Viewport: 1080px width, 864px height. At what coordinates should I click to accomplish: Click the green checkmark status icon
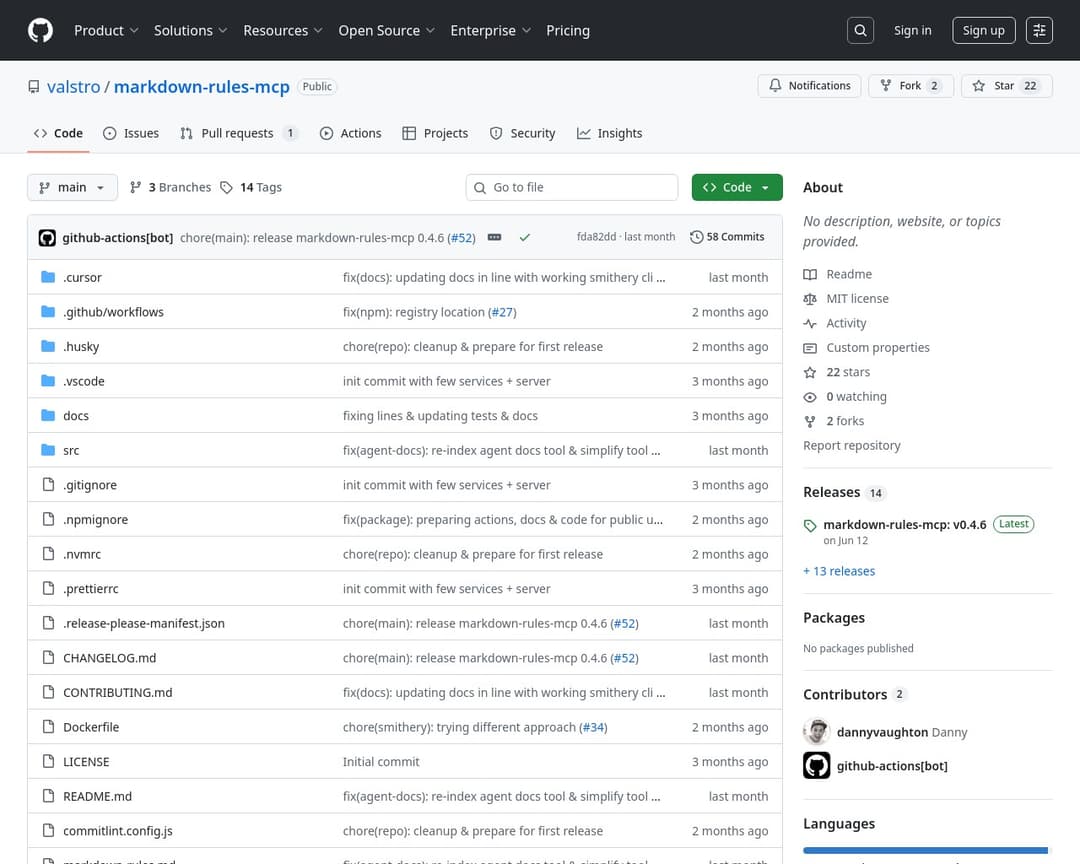(x=524, y=237)
